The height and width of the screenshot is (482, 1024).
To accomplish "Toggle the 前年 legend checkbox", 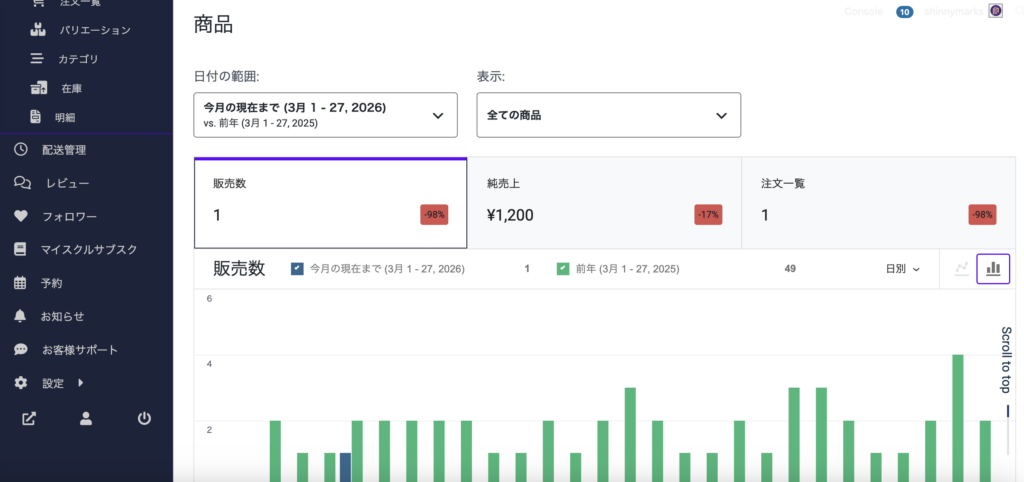I will [x=563, y=268].
